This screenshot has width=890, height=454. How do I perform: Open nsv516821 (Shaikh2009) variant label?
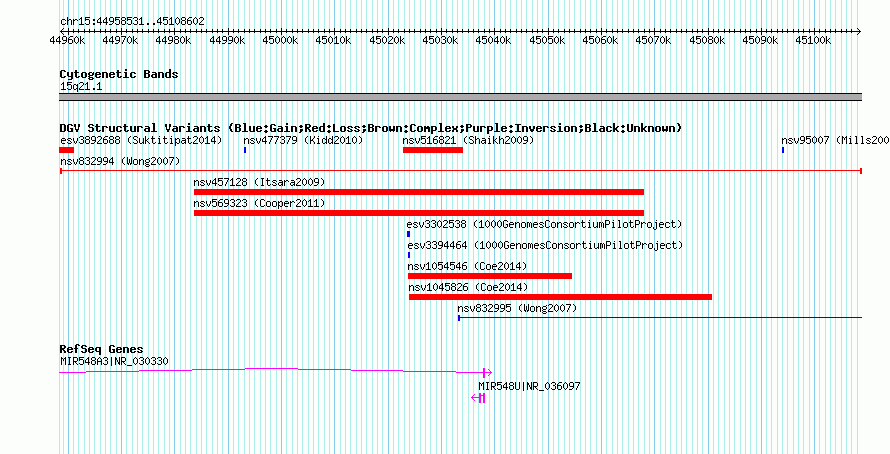click(468, 140)
